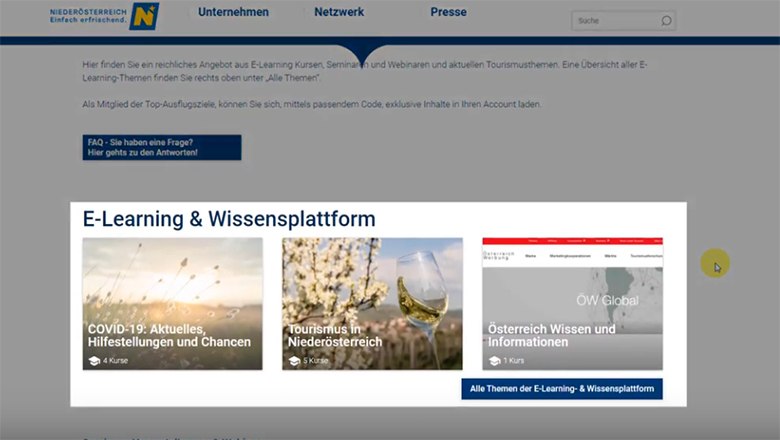Click the search magnifier icon
The width and height of the screenshot is (780, 440).
666,21
